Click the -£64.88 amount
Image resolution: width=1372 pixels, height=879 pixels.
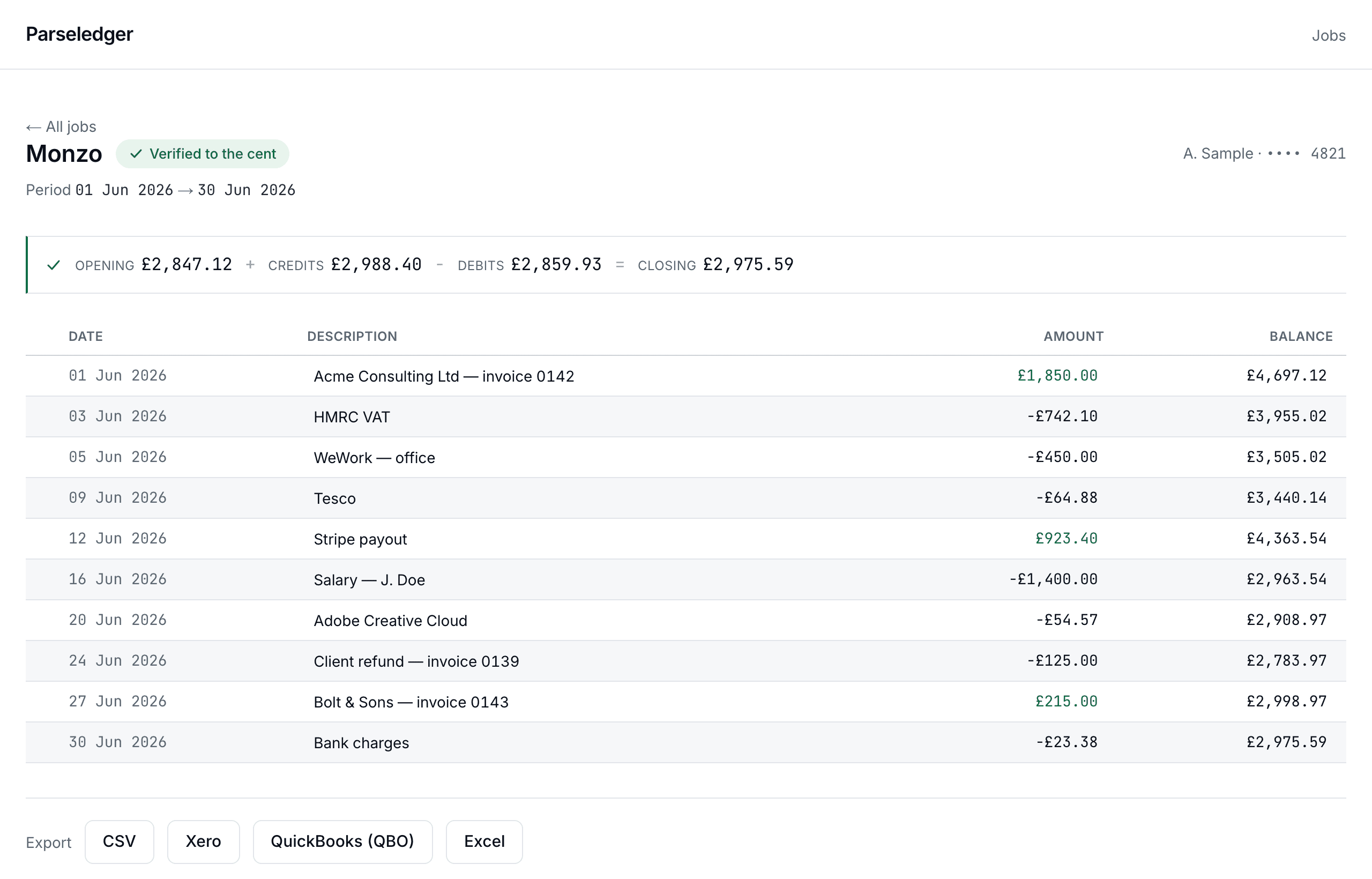pos(1067,498)
